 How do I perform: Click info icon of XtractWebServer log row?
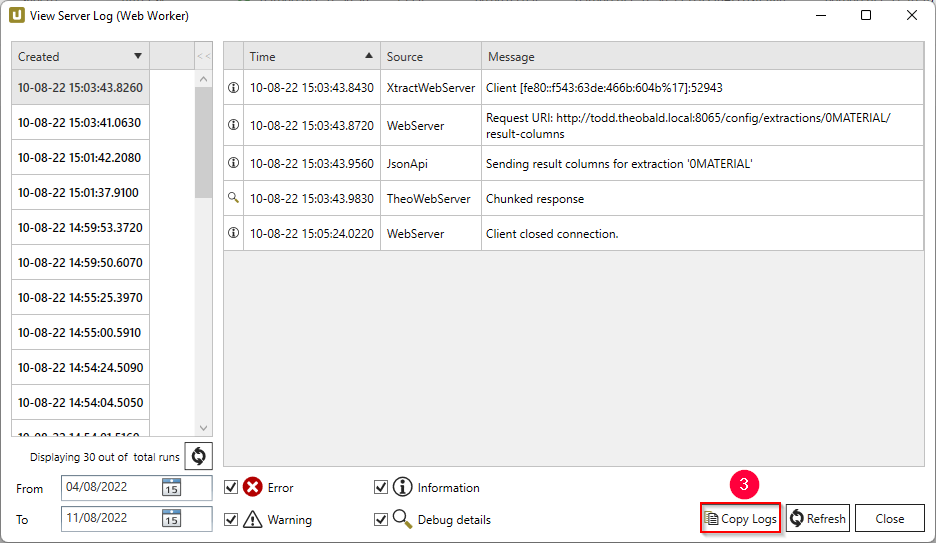(233, 88)
